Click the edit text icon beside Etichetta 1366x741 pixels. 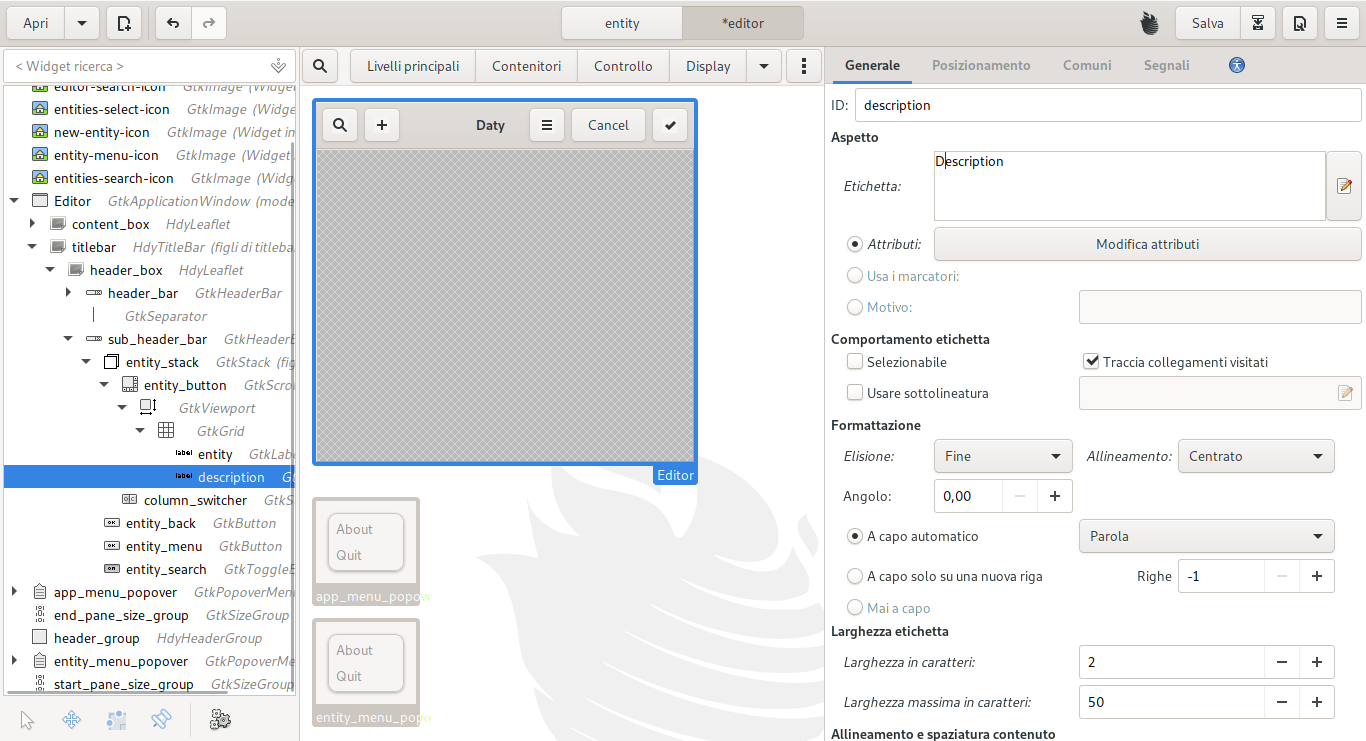tap(1344, 186)
